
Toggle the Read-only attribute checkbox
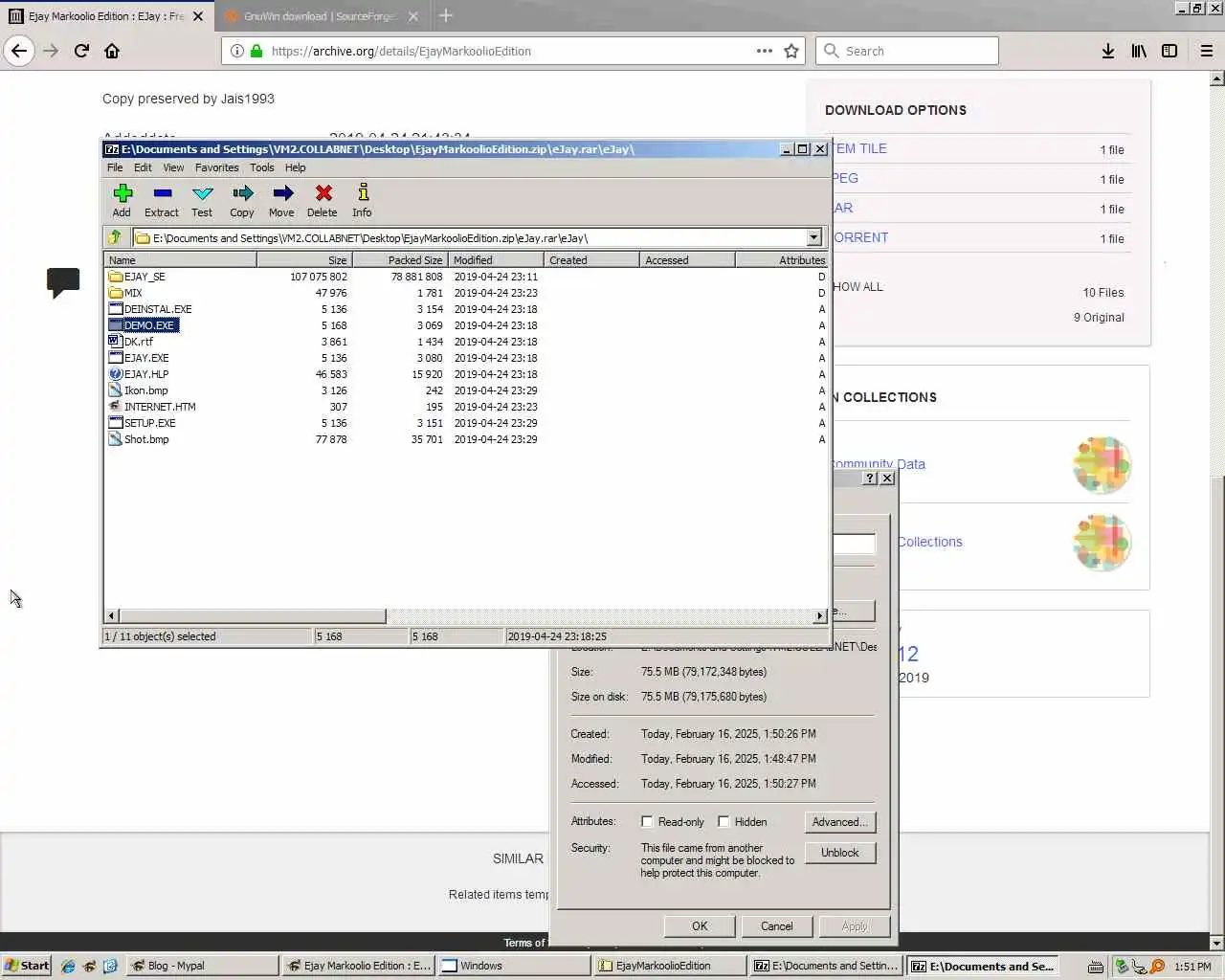click(647, 821)
